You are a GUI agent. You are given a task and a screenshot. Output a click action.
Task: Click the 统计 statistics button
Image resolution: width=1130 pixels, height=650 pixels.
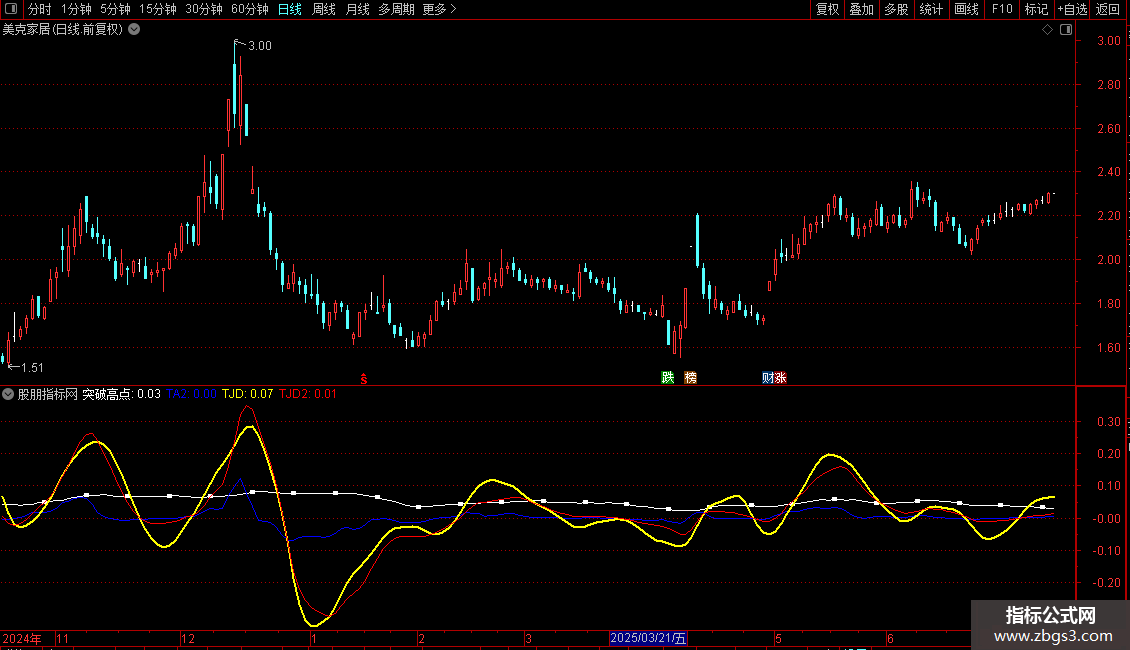point(930,9)
